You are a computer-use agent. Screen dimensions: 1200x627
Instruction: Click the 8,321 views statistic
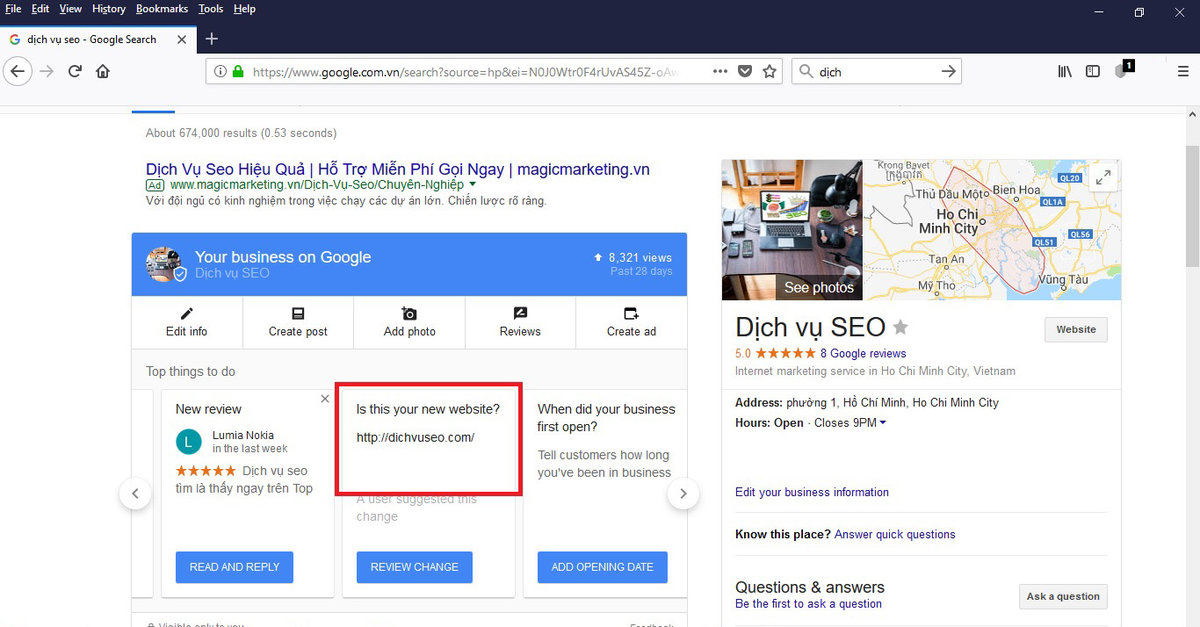click(633, 257)
